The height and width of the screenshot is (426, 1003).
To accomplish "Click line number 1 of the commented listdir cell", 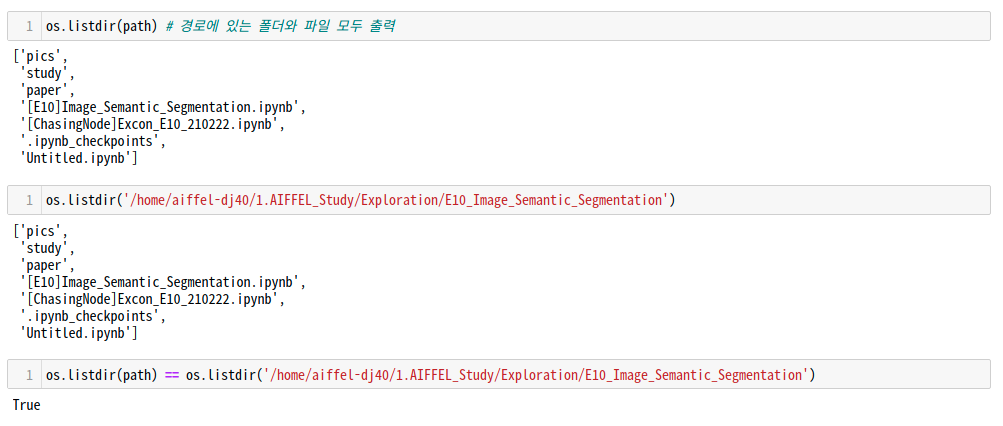I will tap(29, 26).
